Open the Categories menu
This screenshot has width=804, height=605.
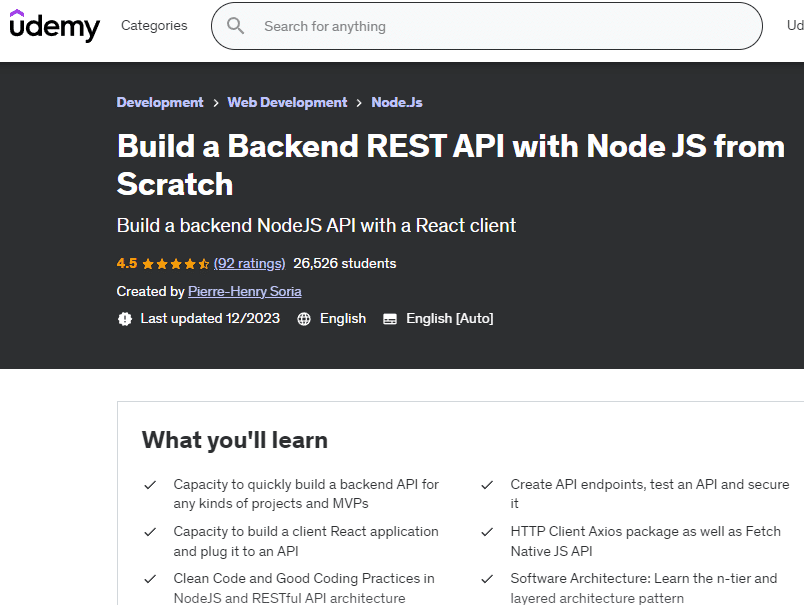coord(154,26)
